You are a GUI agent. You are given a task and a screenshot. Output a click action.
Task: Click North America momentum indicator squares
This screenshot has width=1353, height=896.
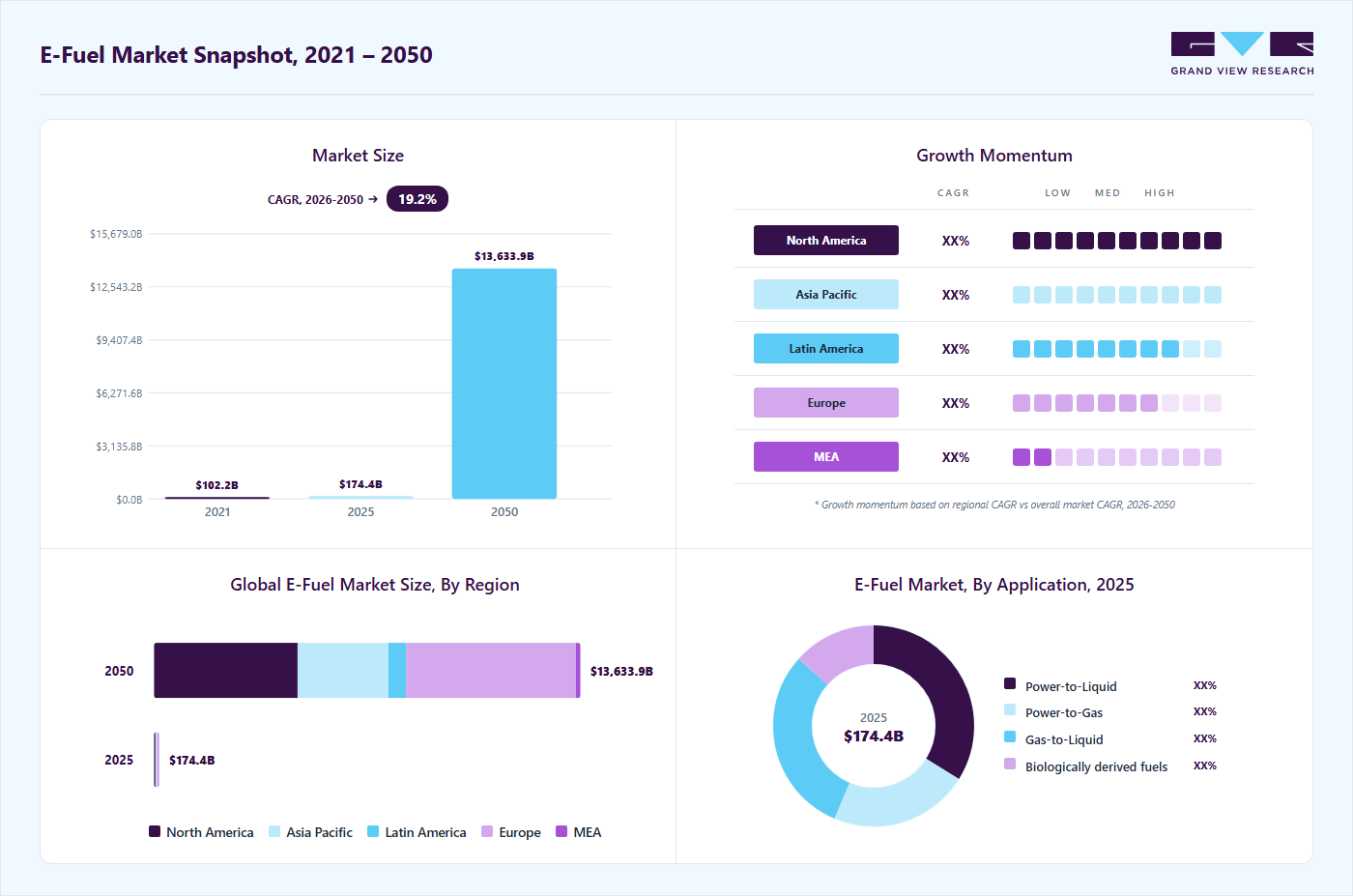click(1117, 241)
